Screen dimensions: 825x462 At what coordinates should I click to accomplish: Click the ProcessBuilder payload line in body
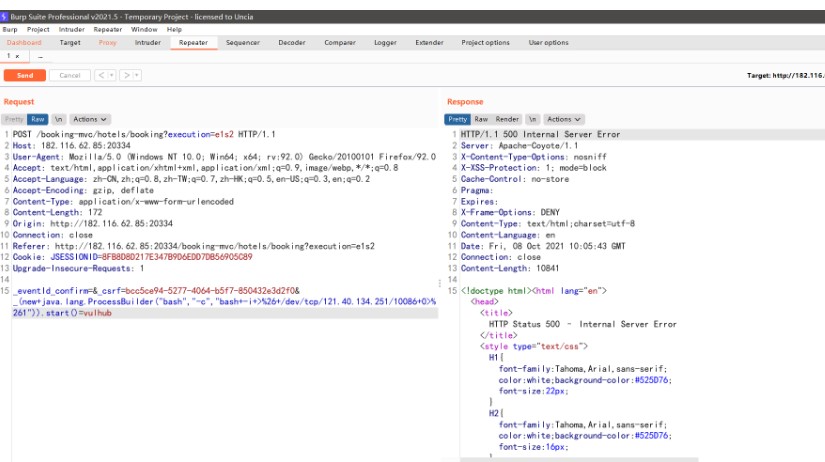coord(226,302)
